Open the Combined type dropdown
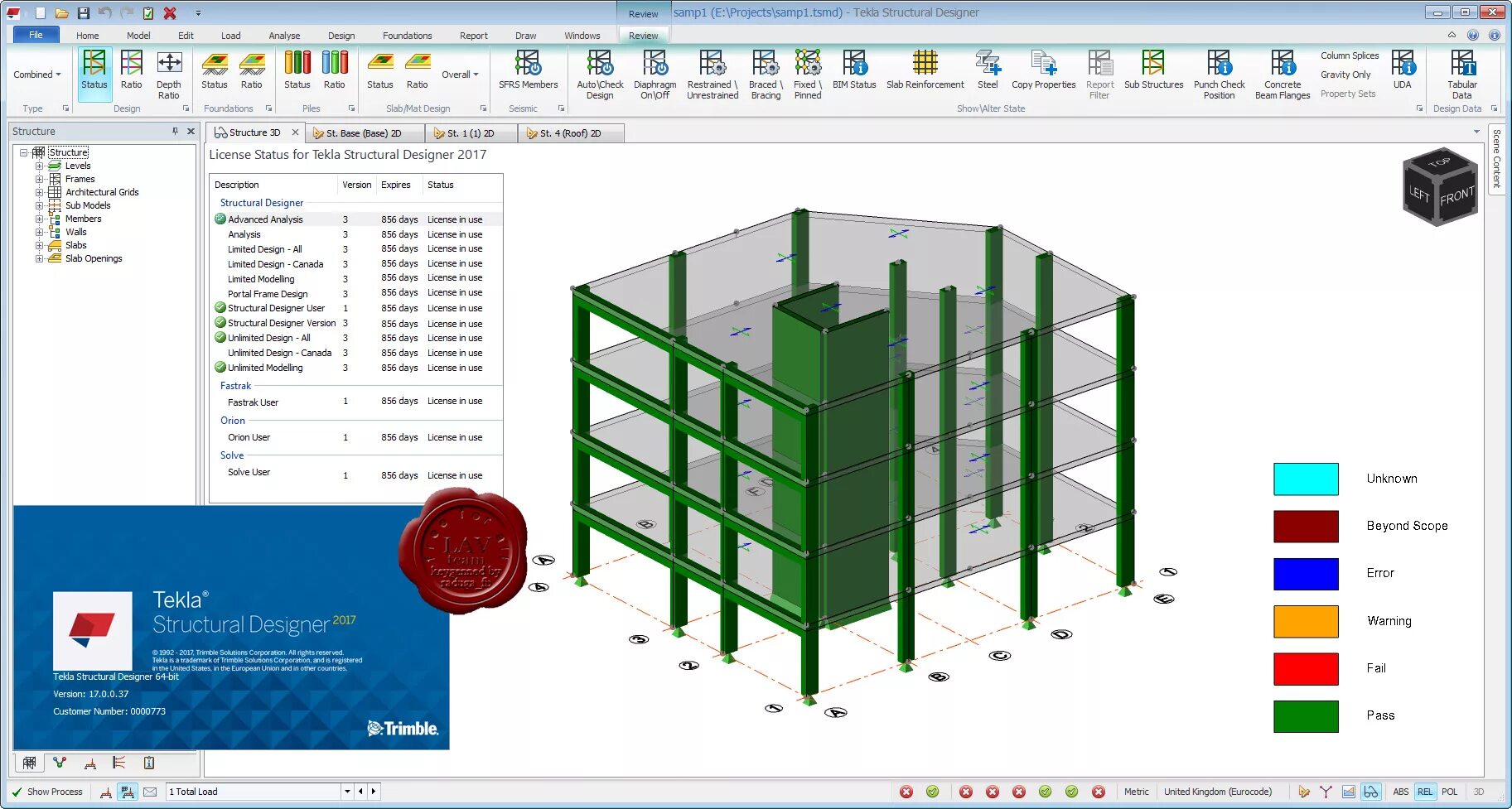This screenshot has height=809, width=1512. point(37,75)
